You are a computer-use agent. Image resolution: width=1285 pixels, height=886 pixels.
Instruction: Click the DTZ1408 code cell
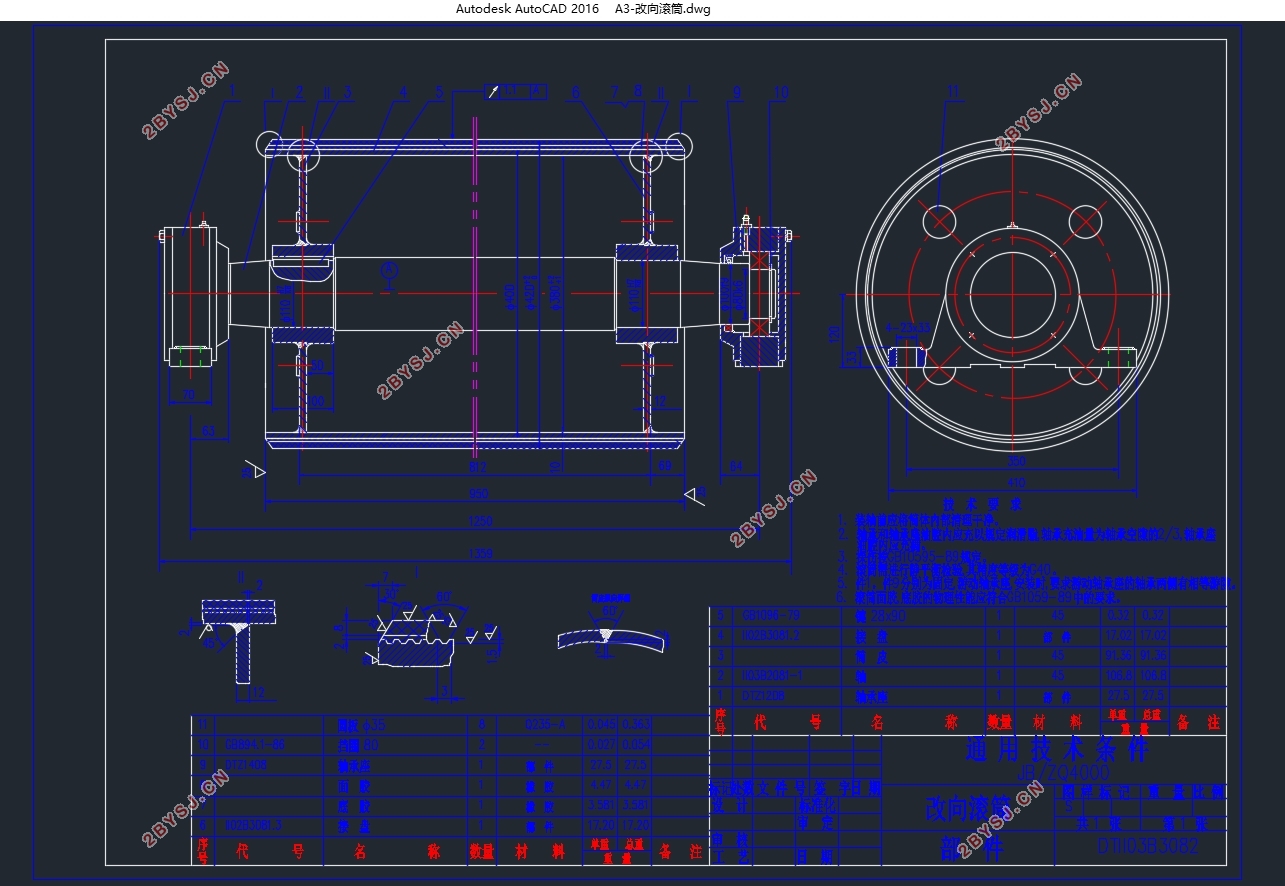tap(246, 764)
